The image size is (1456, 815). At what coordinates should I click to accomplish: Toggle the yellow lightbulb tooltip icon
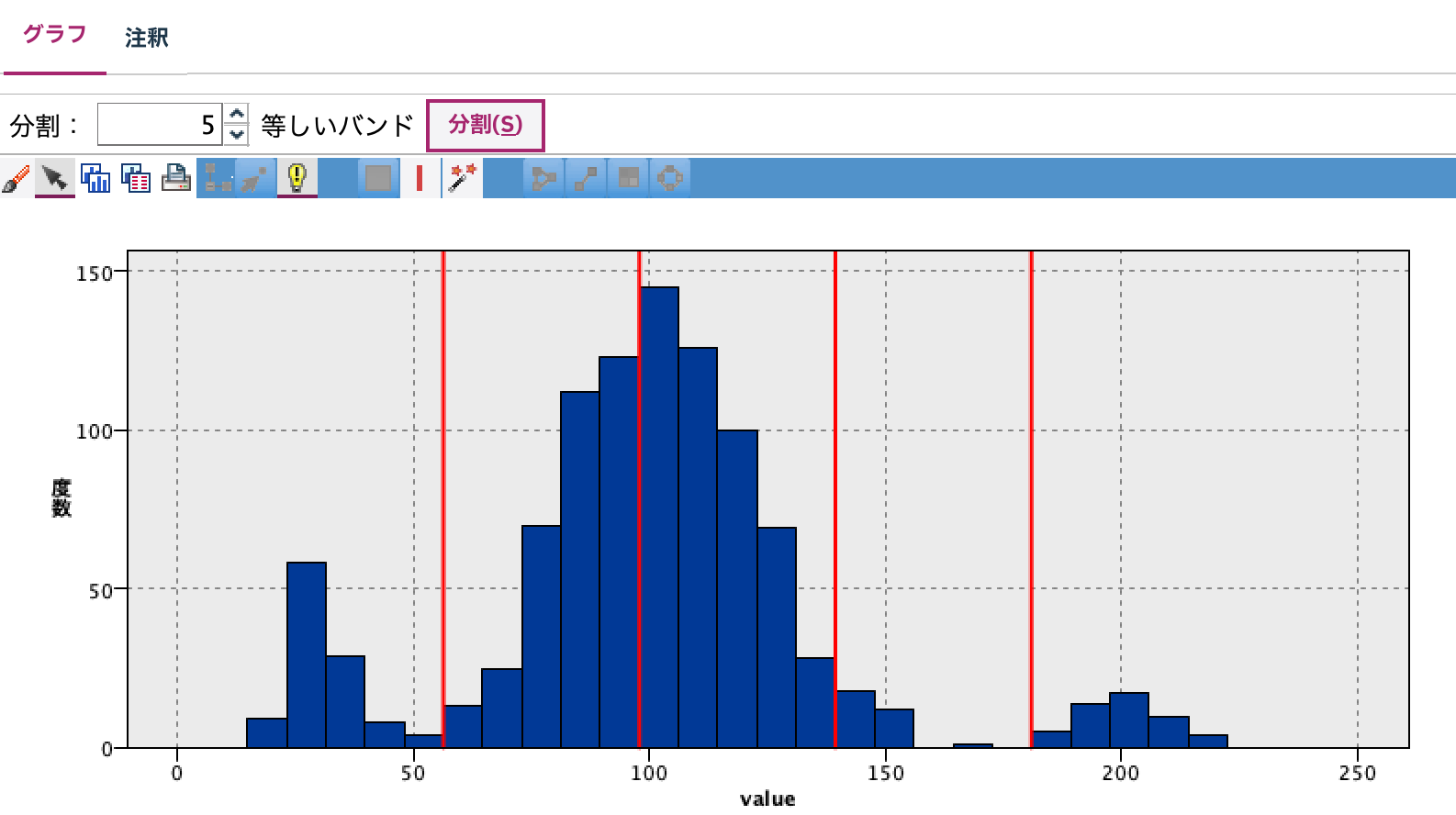(297, 177)
